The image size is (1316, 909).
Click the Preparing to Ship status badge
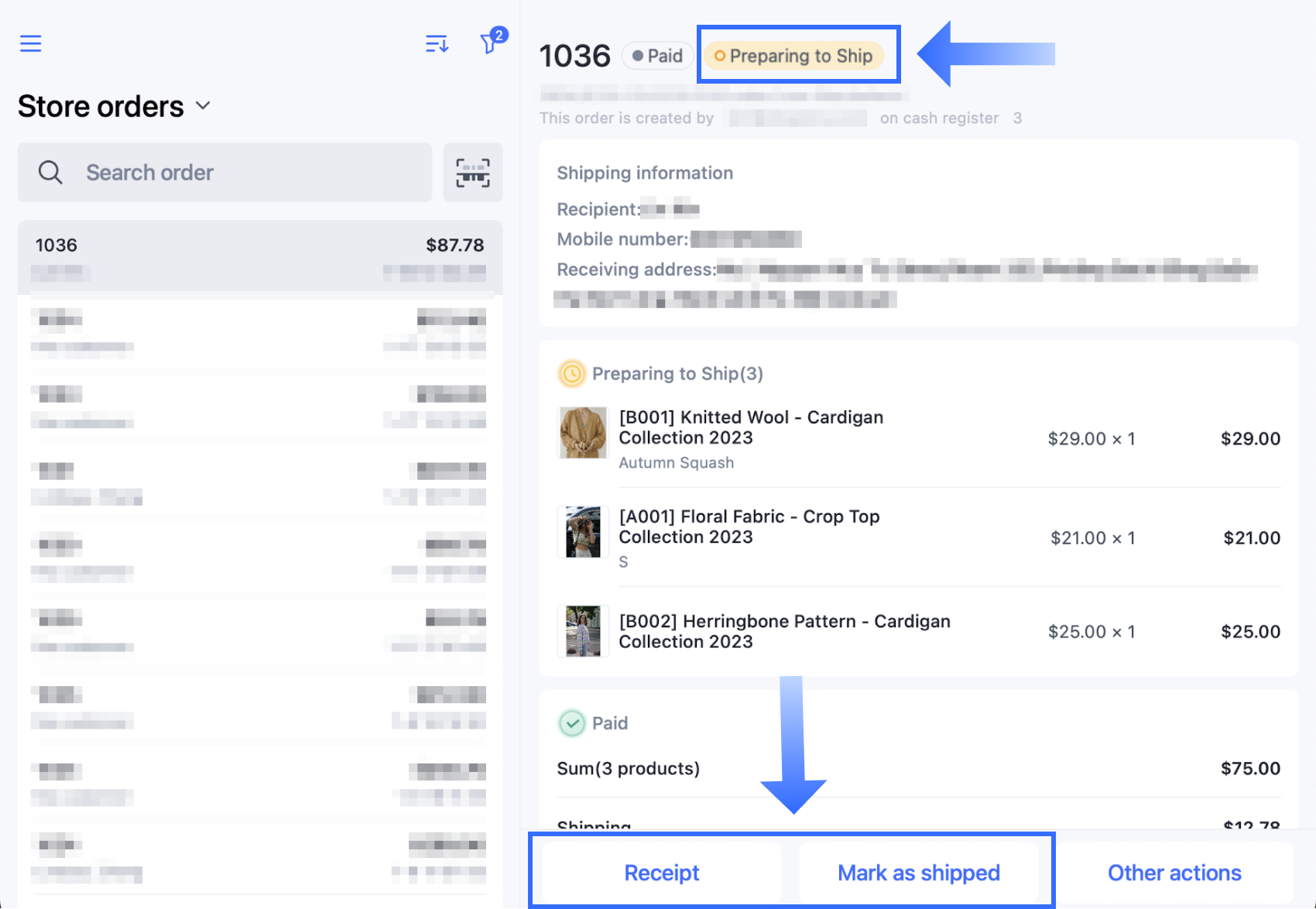794,56
